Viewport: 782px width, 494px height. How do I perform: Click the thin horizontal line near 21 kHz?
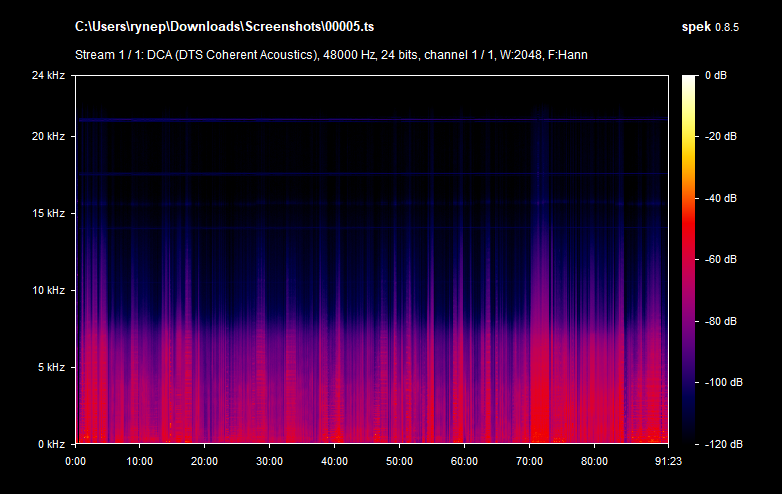point(370,120)
